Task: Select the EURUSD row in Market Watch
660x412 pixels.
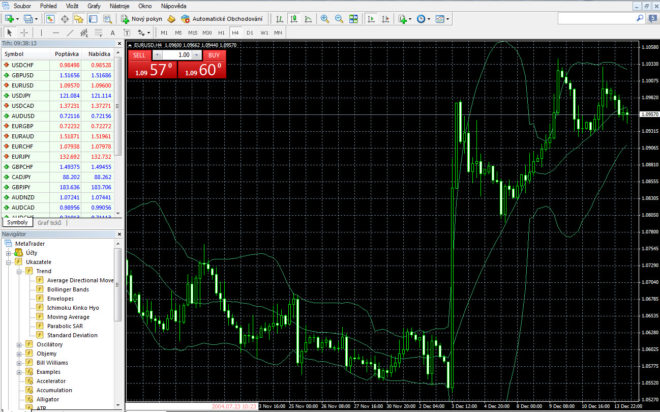Action: (x=58, y=85)
